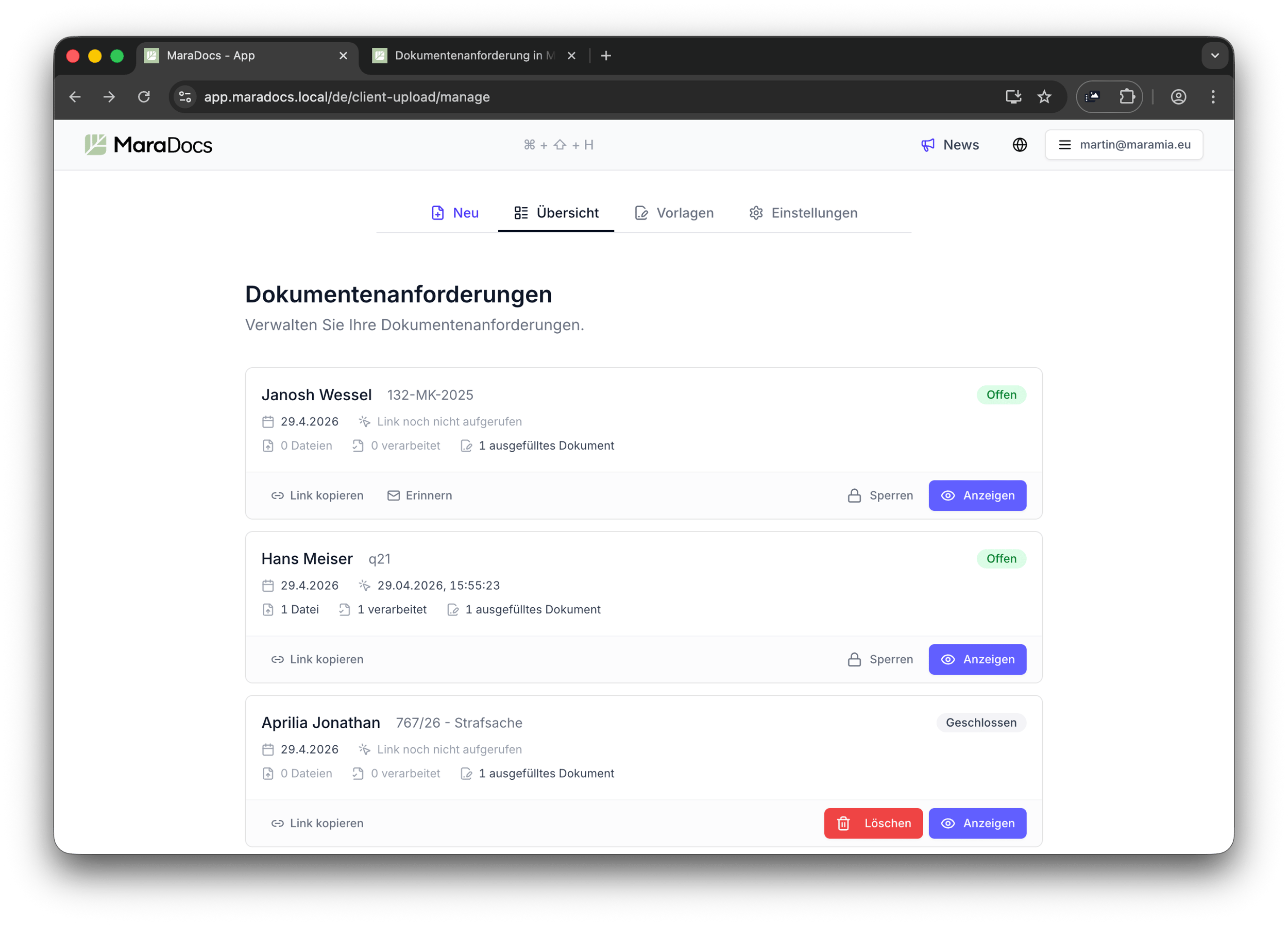Lock Hans Meiser's request with Sperren
The image size is (1288, 925).
(880, 659)
